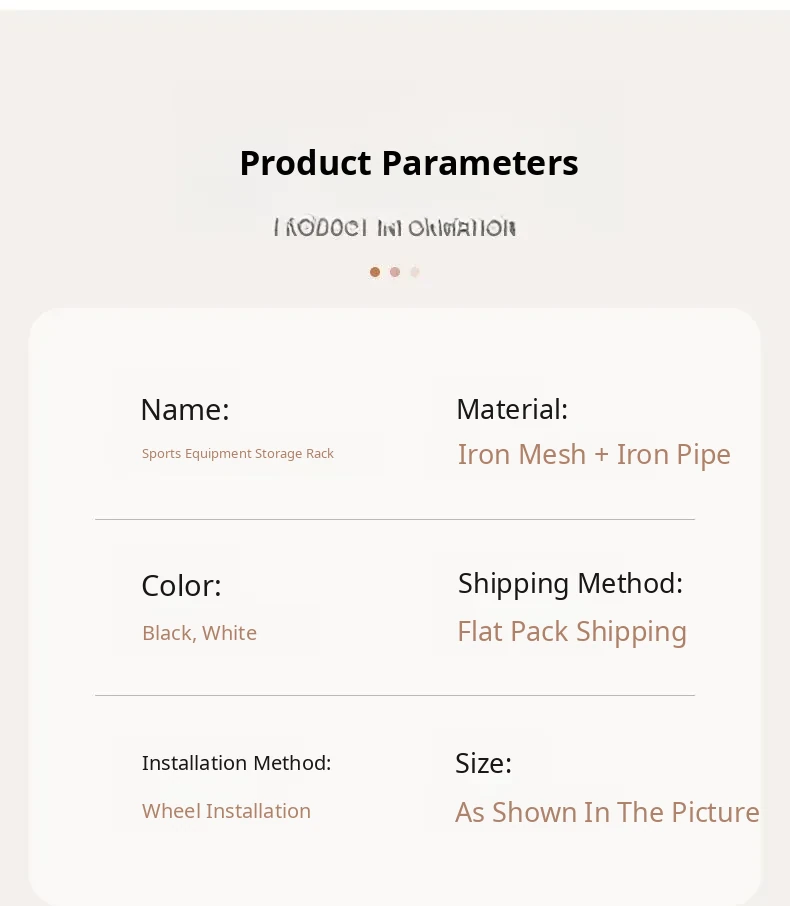This screenshot has height=906, width=790.
Task: Click the dark brown dot under the heading
Action: (375, 272)
